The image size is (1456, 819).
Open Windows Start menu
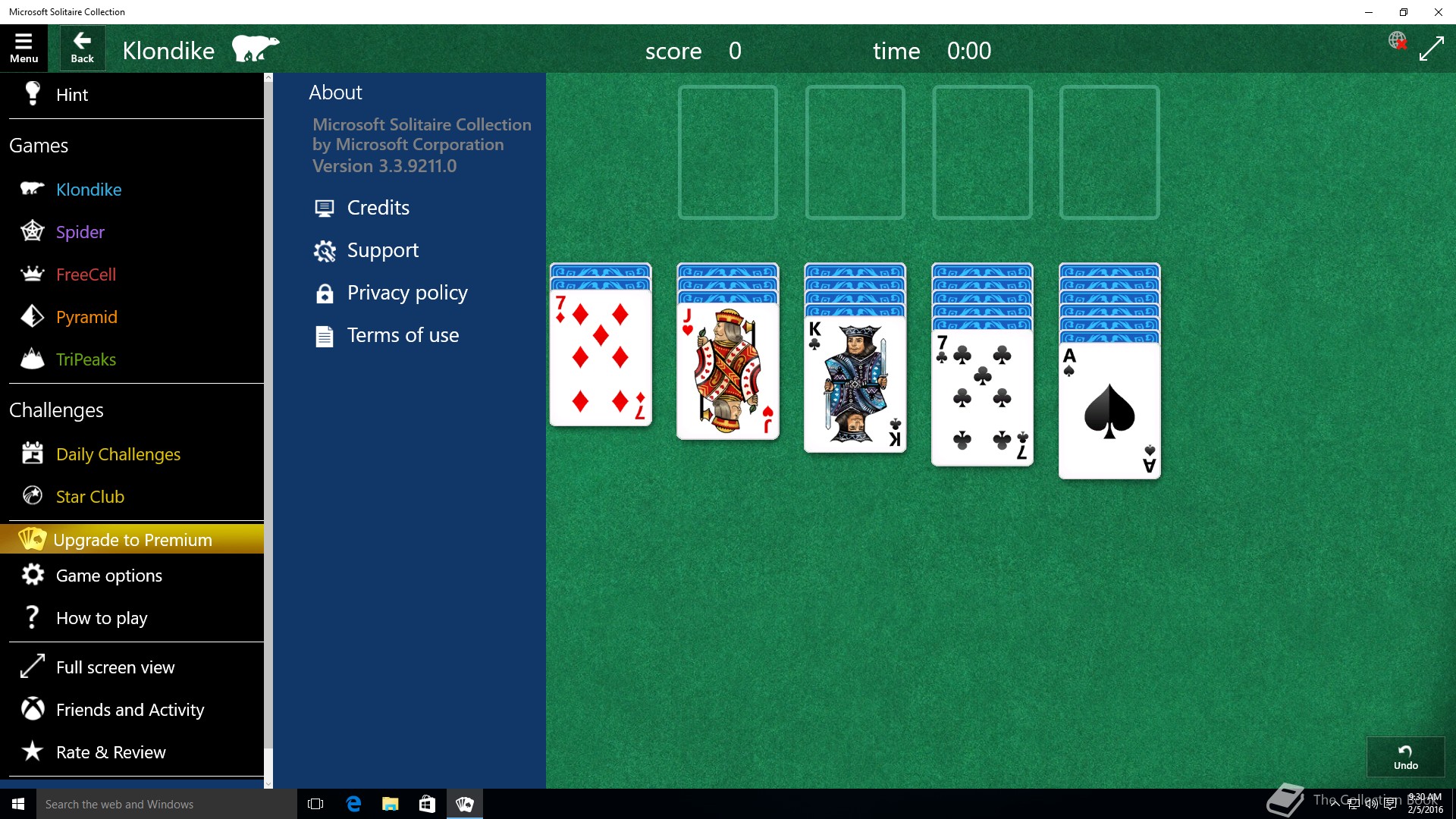(x=18, y=804)
